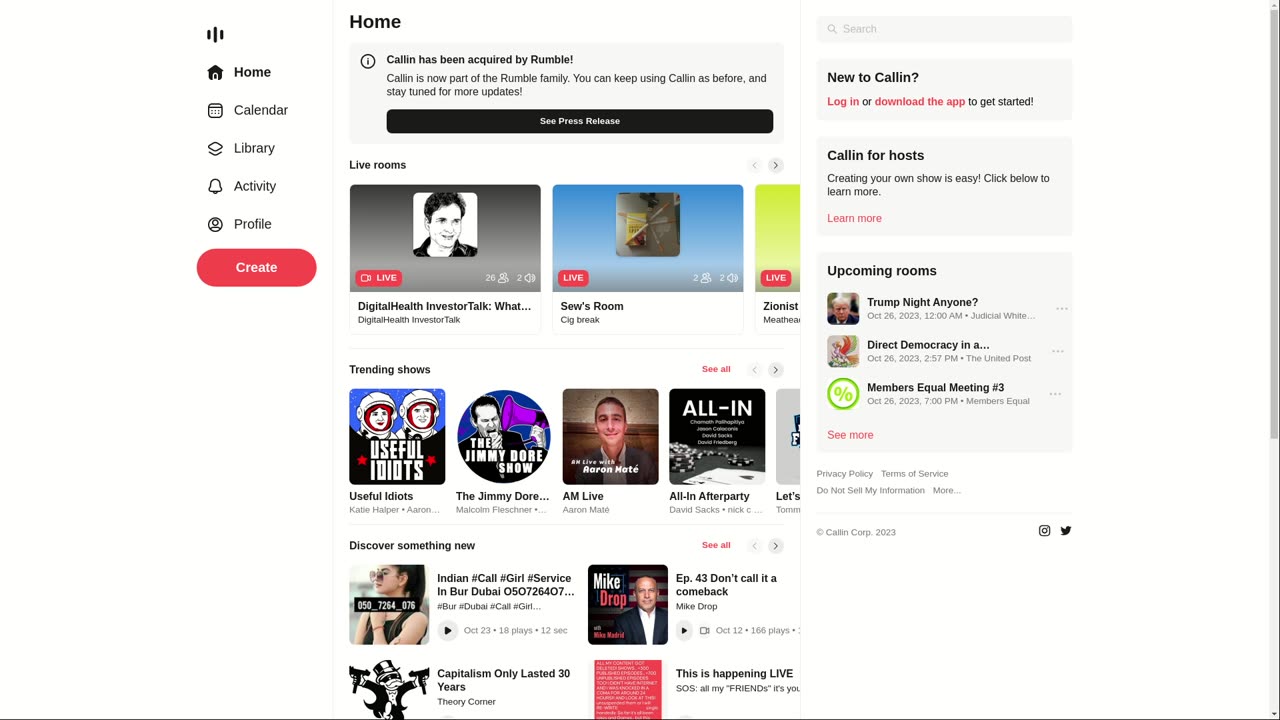Click the See Press Release button
Image resolution: width=1280 pixels, height=720 pixels.
tap(580, 121)
